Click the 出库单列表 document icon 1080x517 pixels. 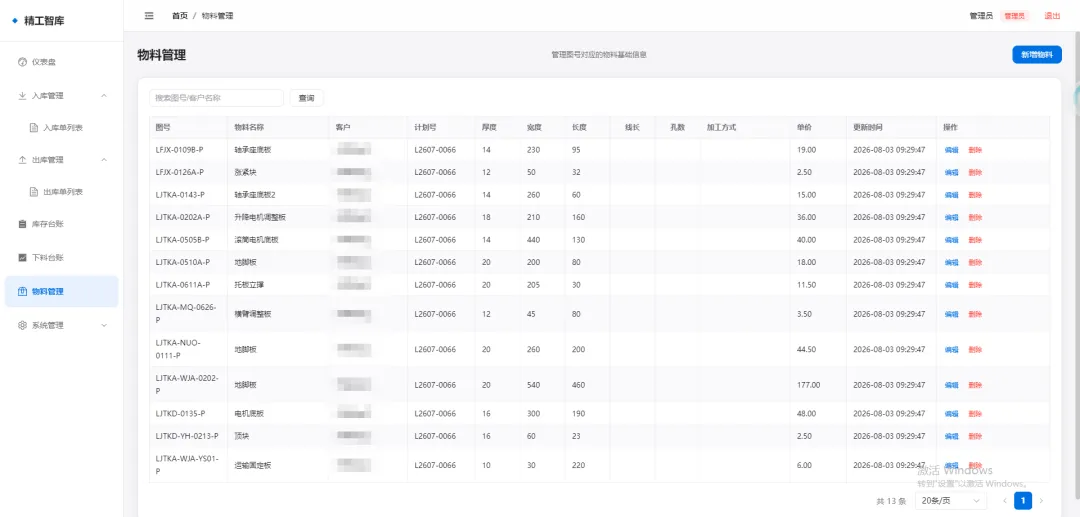tap(34, 192)
